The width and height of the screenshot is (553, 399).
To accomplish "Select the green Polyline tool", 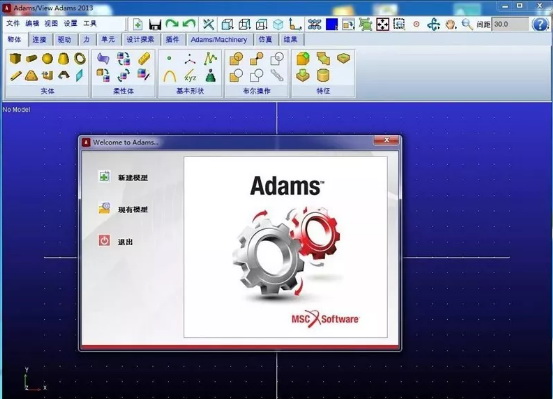I will point(210,59).
